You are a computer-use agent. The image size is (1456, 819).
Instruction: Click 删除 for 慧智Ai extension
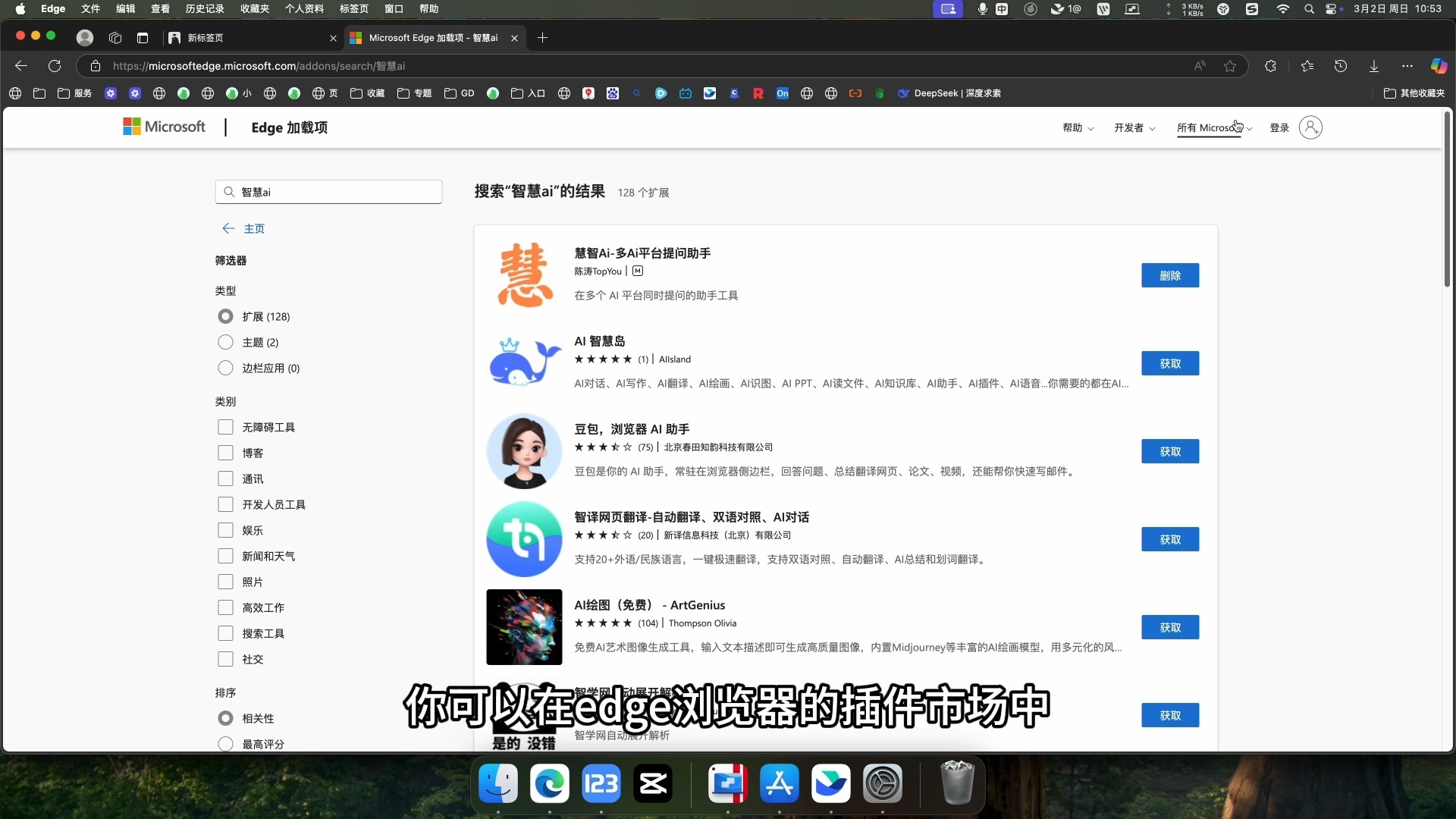1170,275
